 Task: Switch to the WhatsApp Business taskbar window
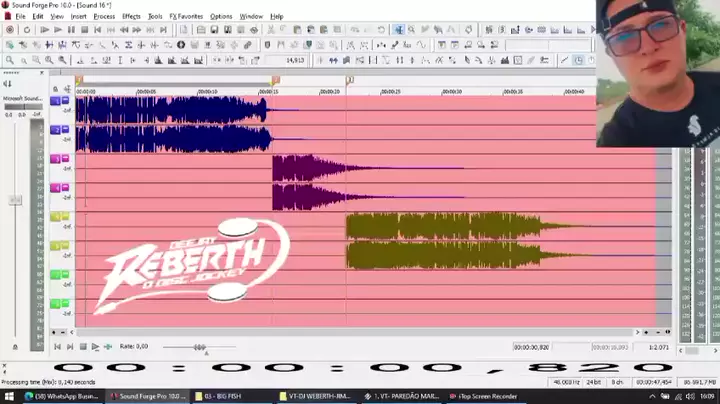pyautogui.click(x=62, y=396)
